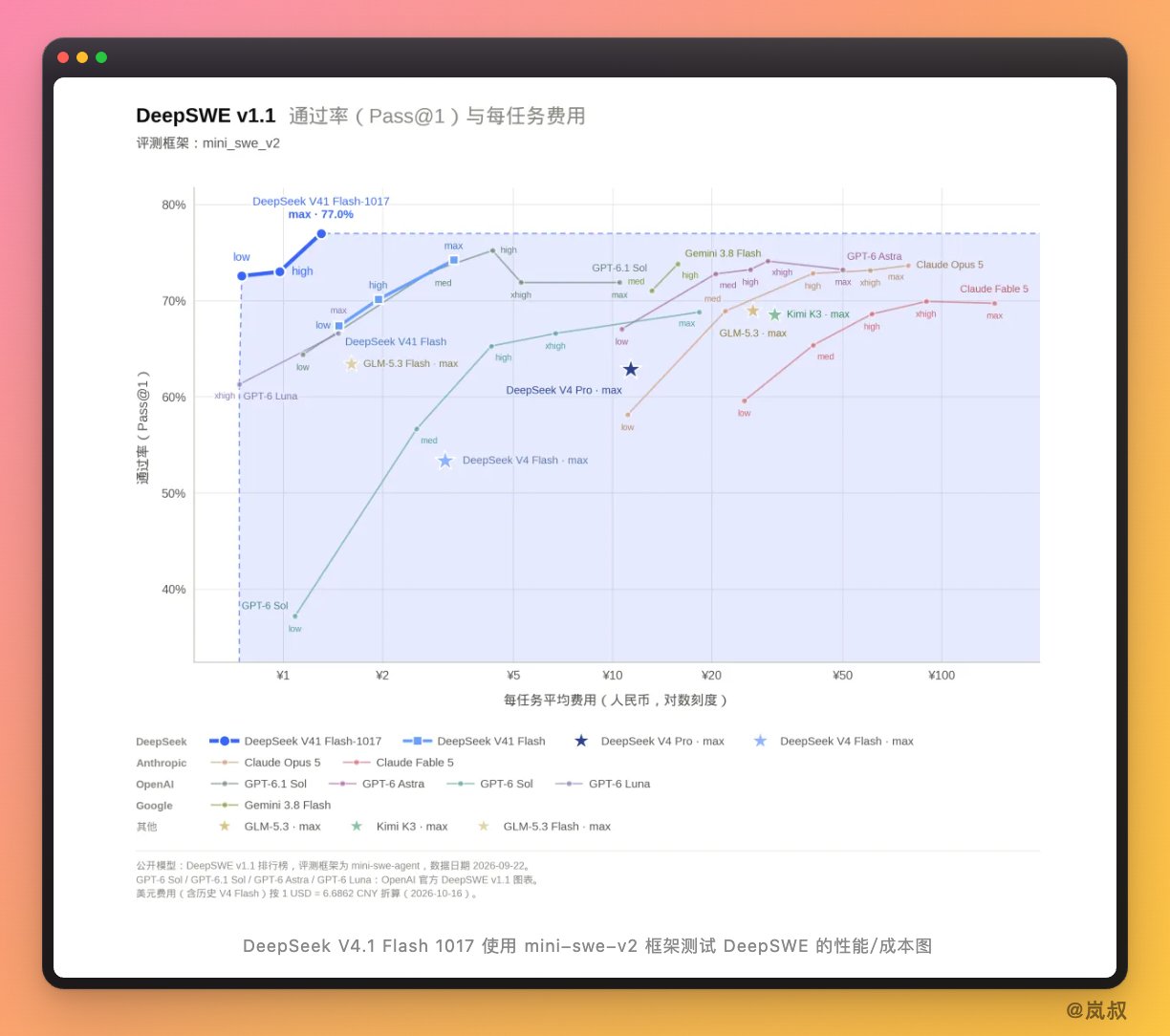Image resolution: width=1170 pixels, height=1036 pixels.
Task: Click the GLM-5.3 Flash · max legend star
Action: [484, 826]
